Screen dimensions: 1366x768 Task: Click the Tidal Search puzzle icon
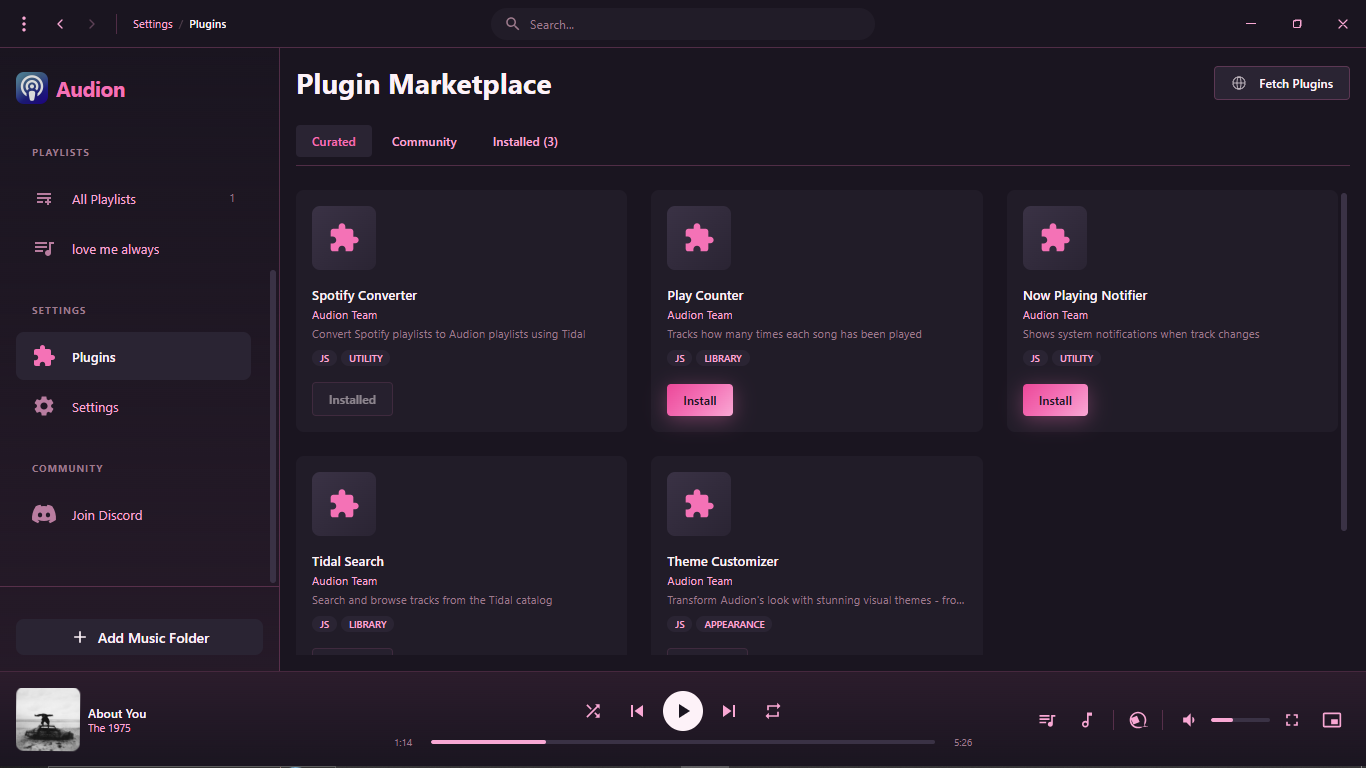pos(344,504)
